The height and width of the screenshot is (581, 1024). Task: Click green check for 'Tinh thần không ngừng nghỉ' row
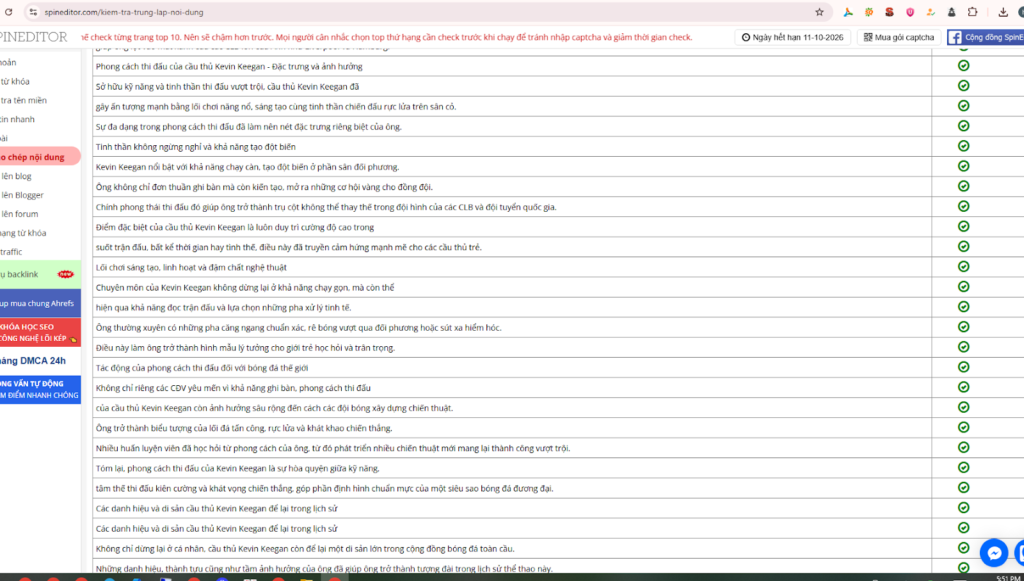pos(963,146)
